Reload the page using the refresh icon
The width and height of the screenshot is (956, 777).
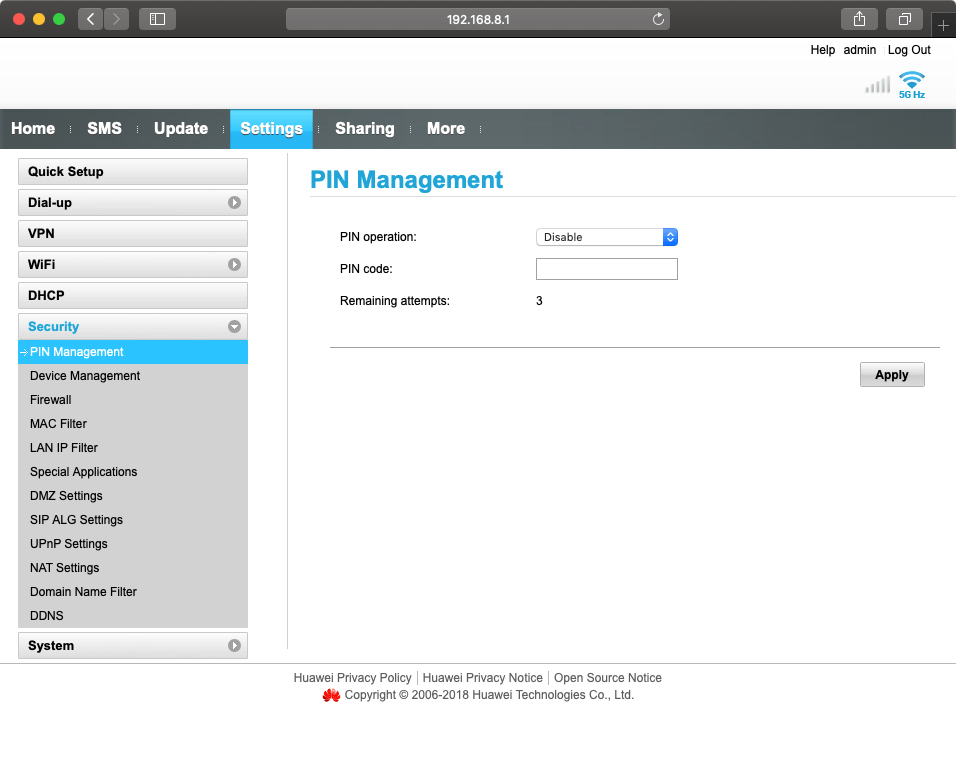pyautogui.click(x=658, y=18)
